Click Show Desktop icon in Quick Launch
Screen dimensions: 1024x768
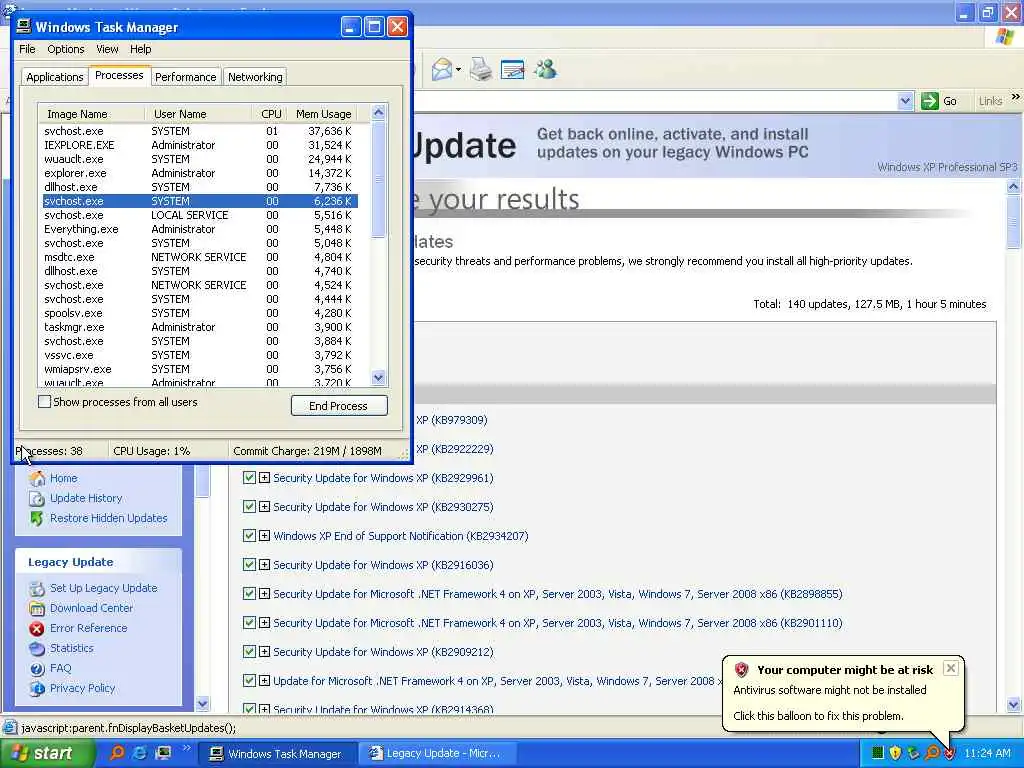163,753
